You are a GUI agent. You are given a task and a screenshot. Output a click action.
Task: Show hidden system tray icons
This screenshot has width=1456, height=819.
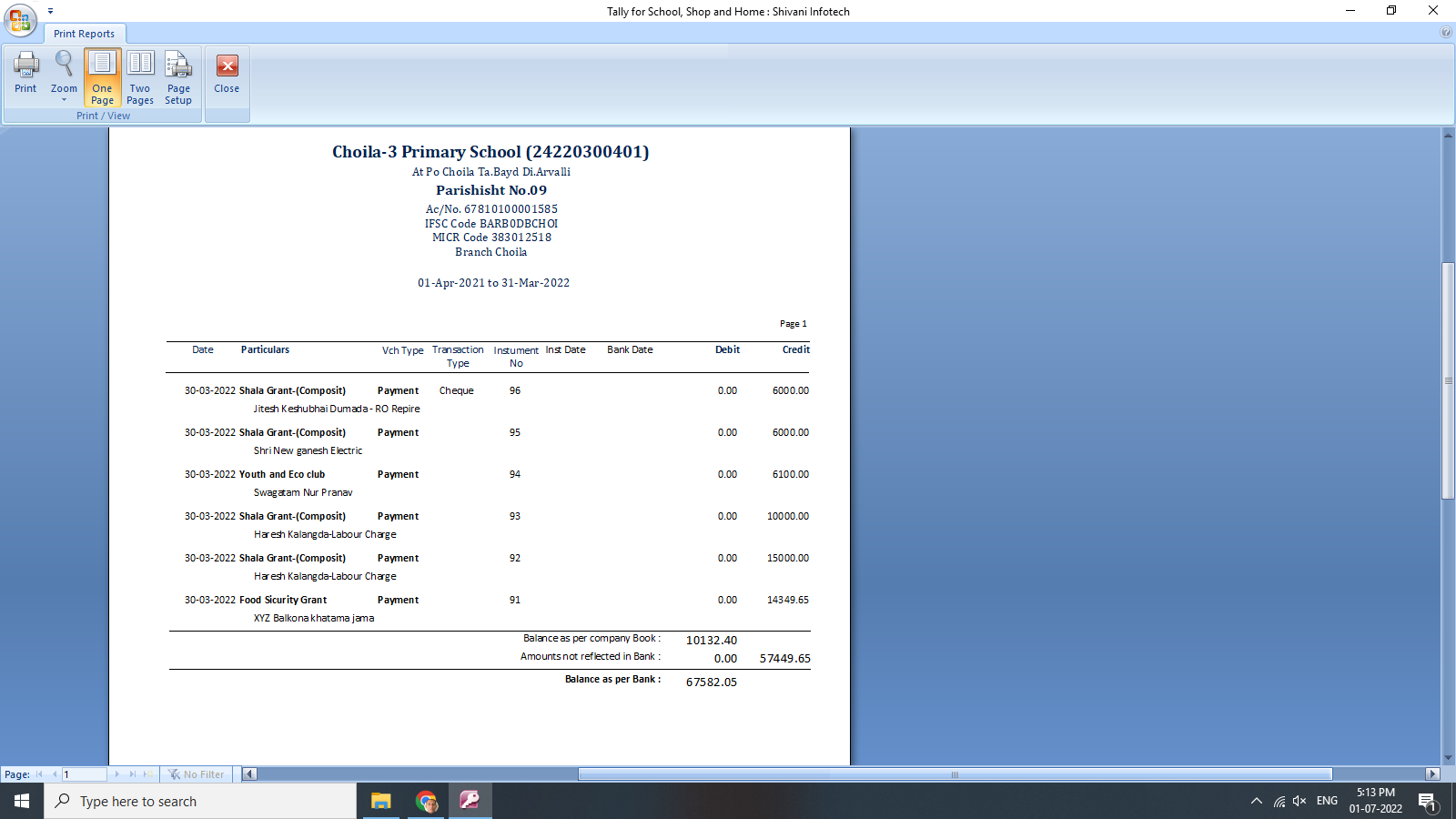[1256, 801]
